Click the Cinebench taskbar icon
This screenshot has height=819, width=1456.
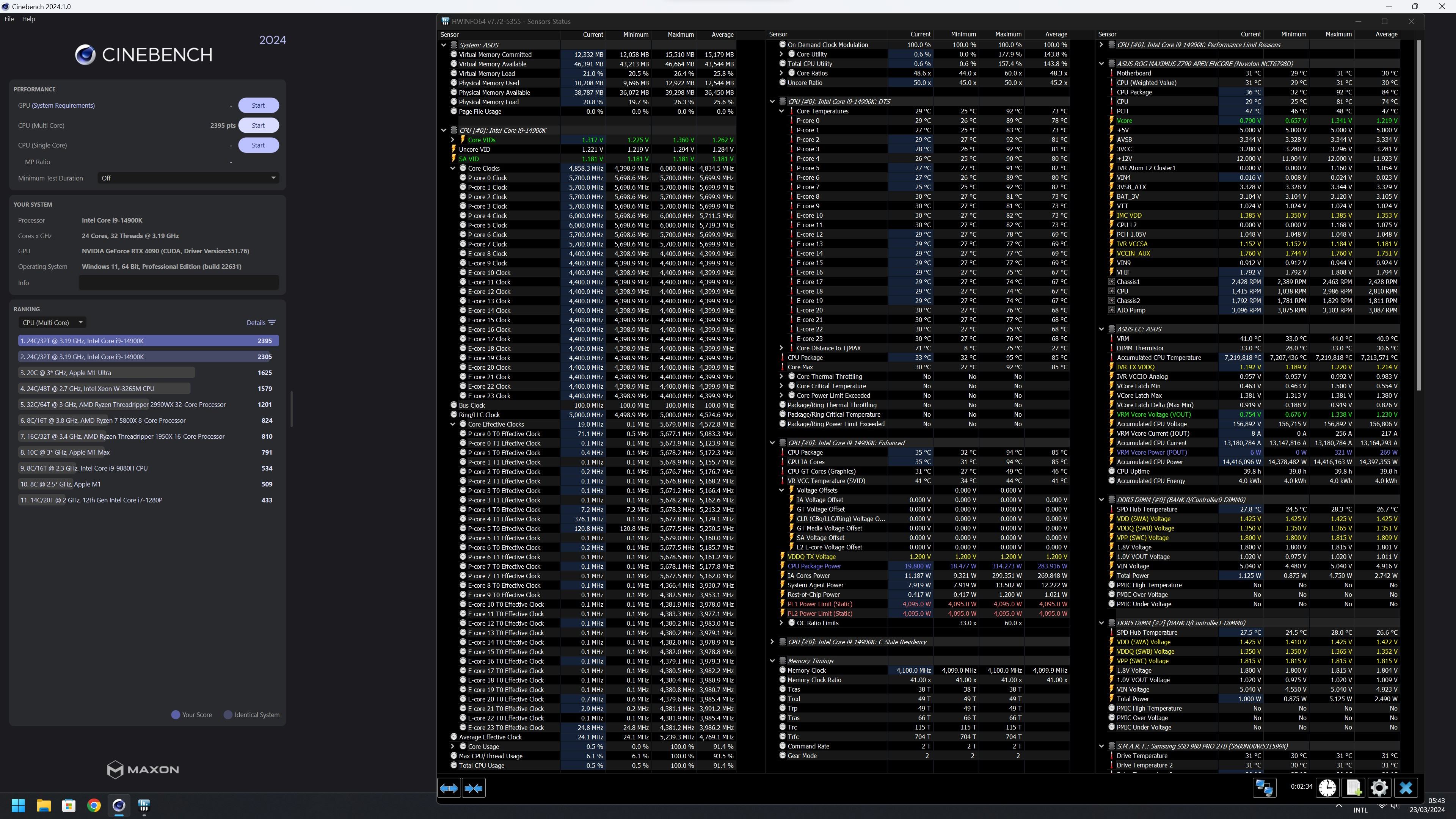point(119,805)
